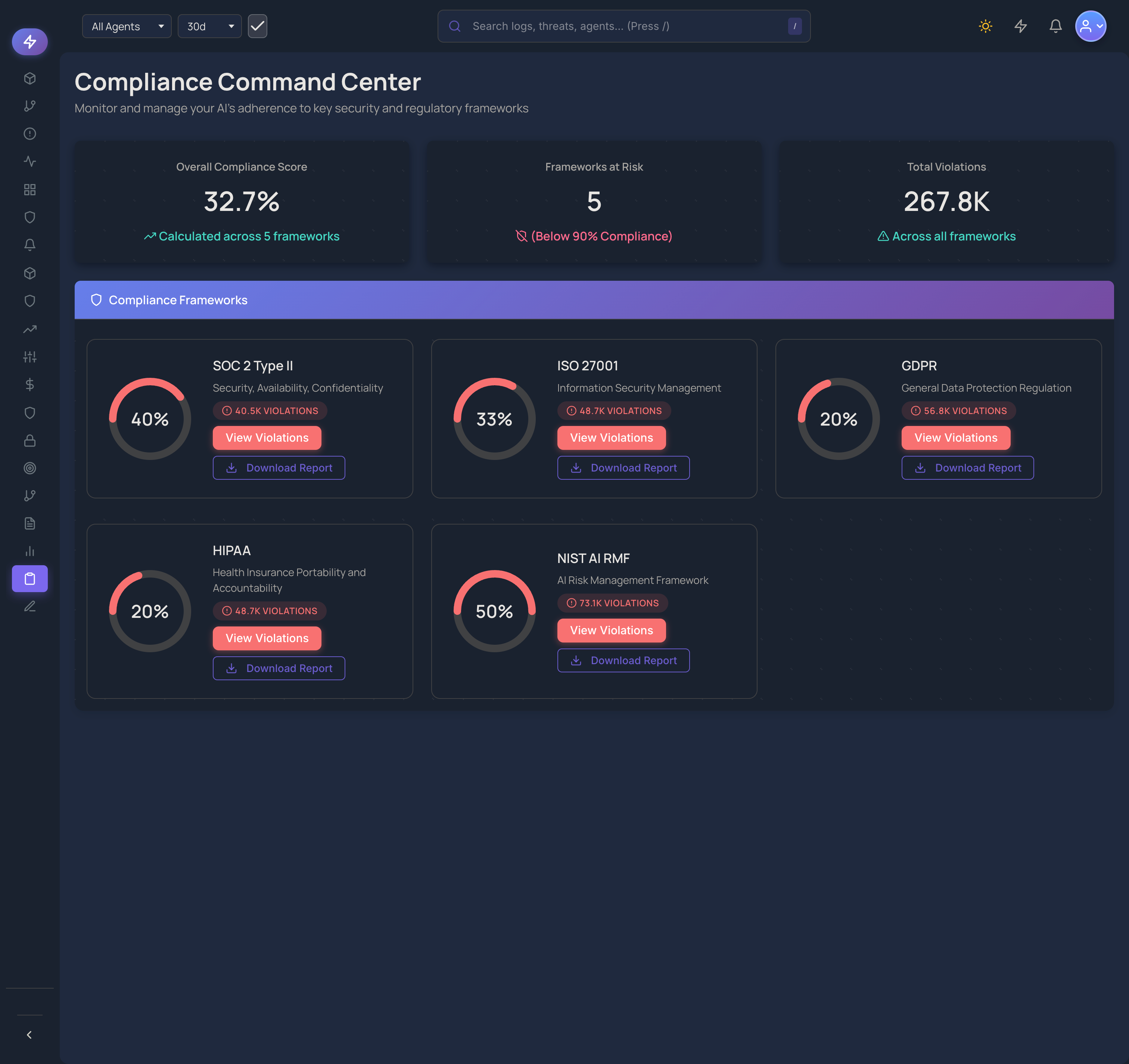Open notifications via the bell icon top right
This screenshot has width=1129, height=1064.
(1056, 26)
